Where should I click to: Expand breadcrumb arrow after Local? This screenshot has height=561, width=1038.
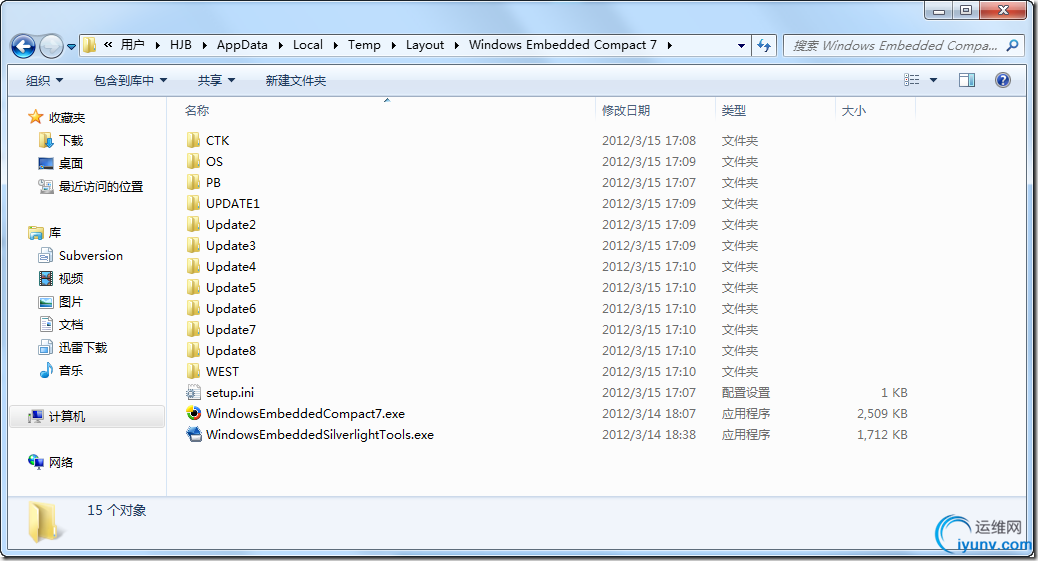[336, 45]
